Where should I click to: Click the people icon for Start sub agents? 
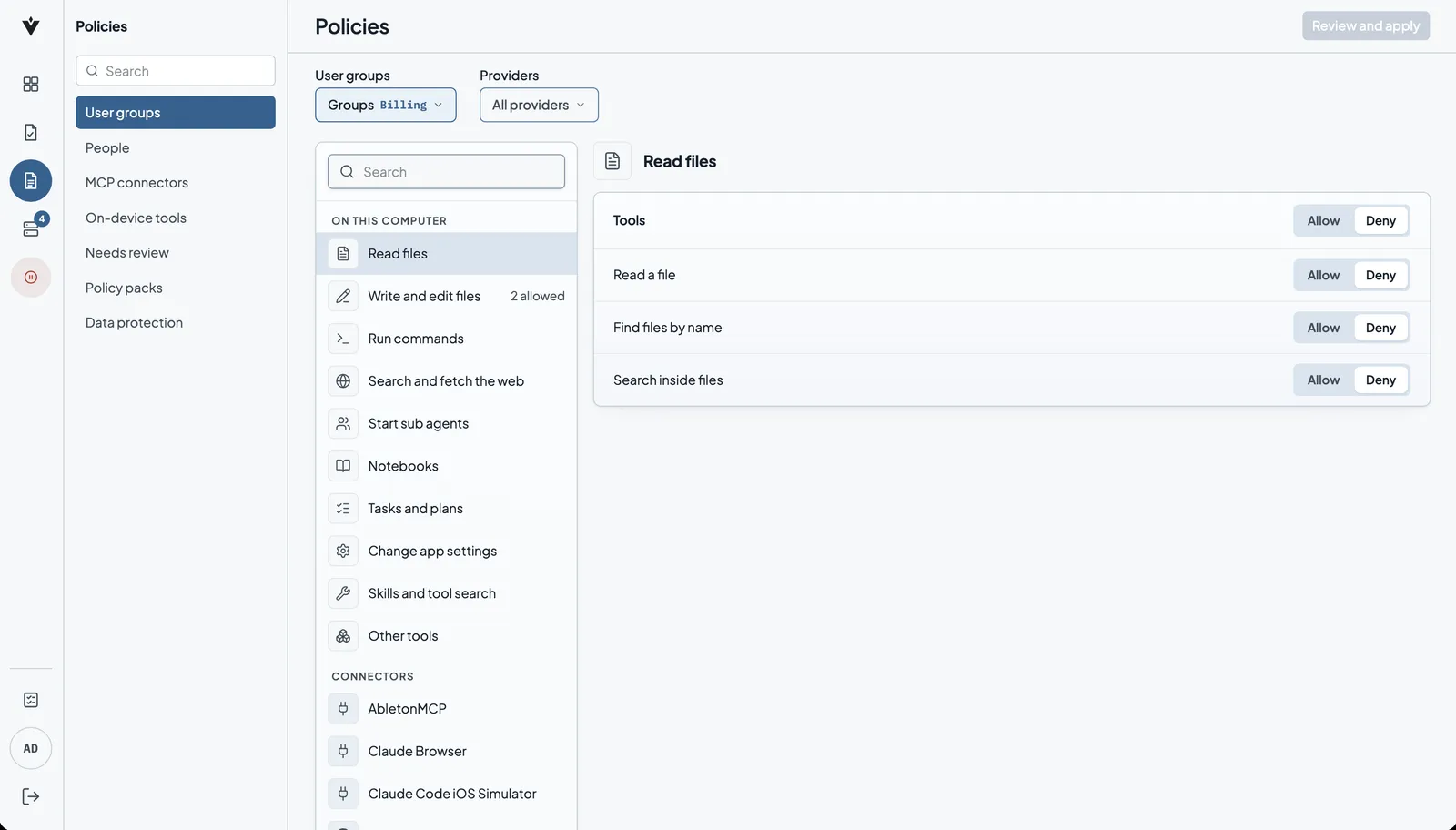343,423
